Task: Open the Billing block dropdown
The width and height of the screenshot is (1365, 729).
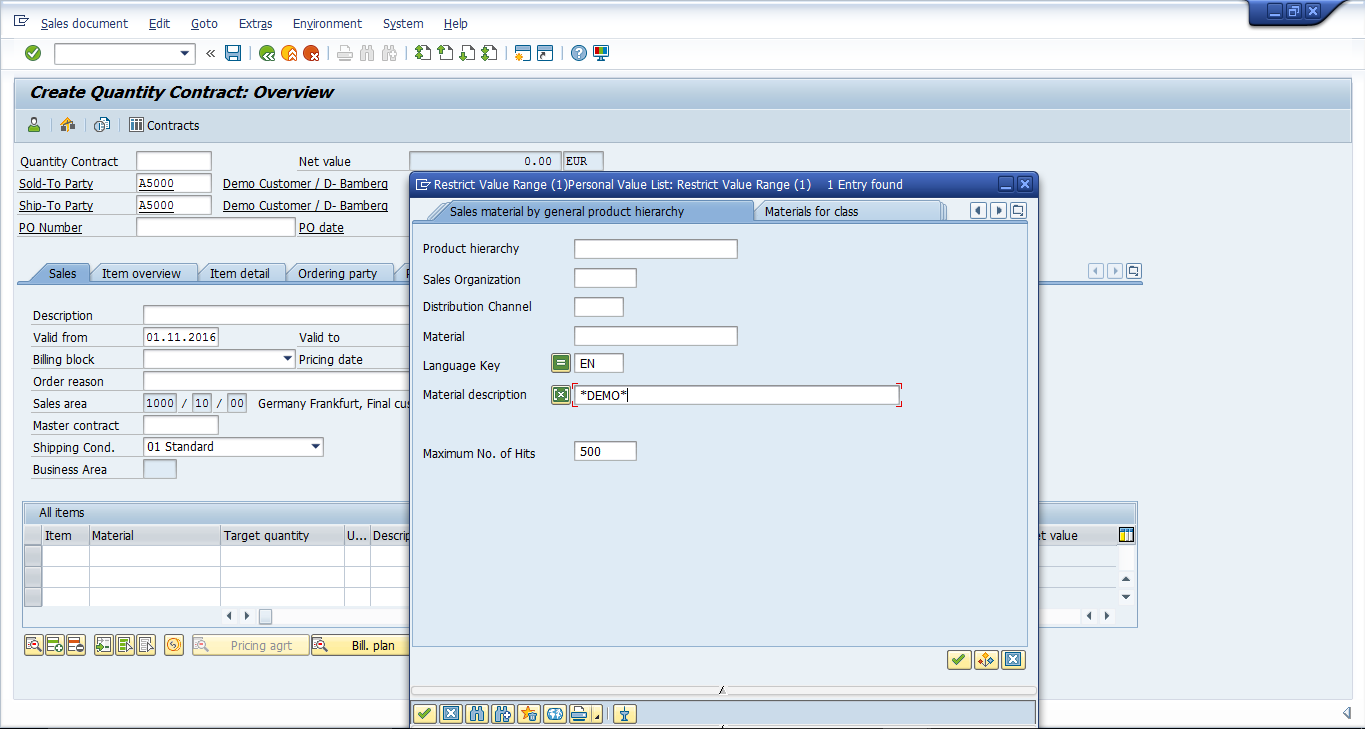Action: (286, 359)
